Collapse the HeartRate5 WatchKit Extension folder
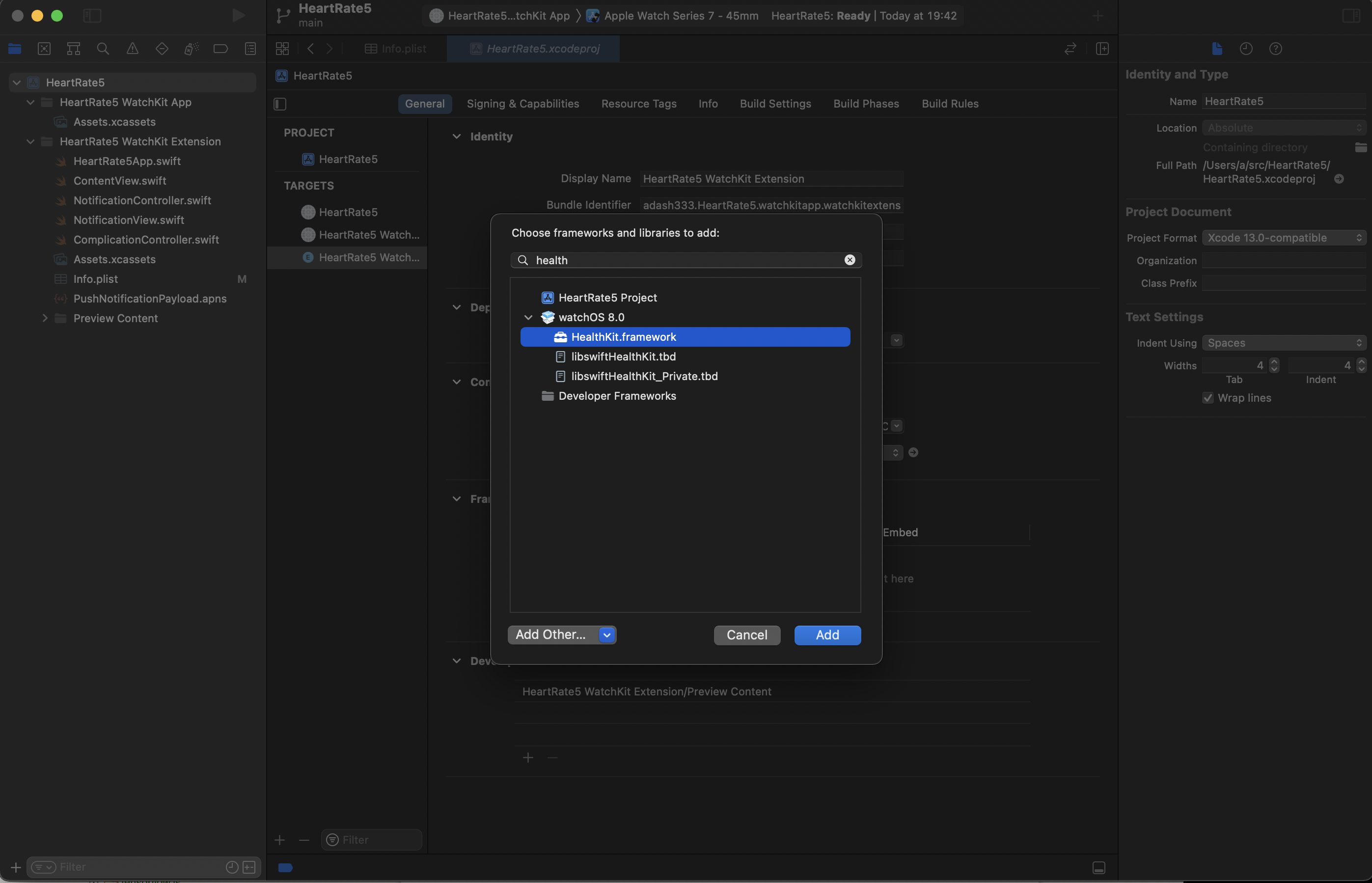This screenshot has width=1372, height=883. click(x=30, y=141)
